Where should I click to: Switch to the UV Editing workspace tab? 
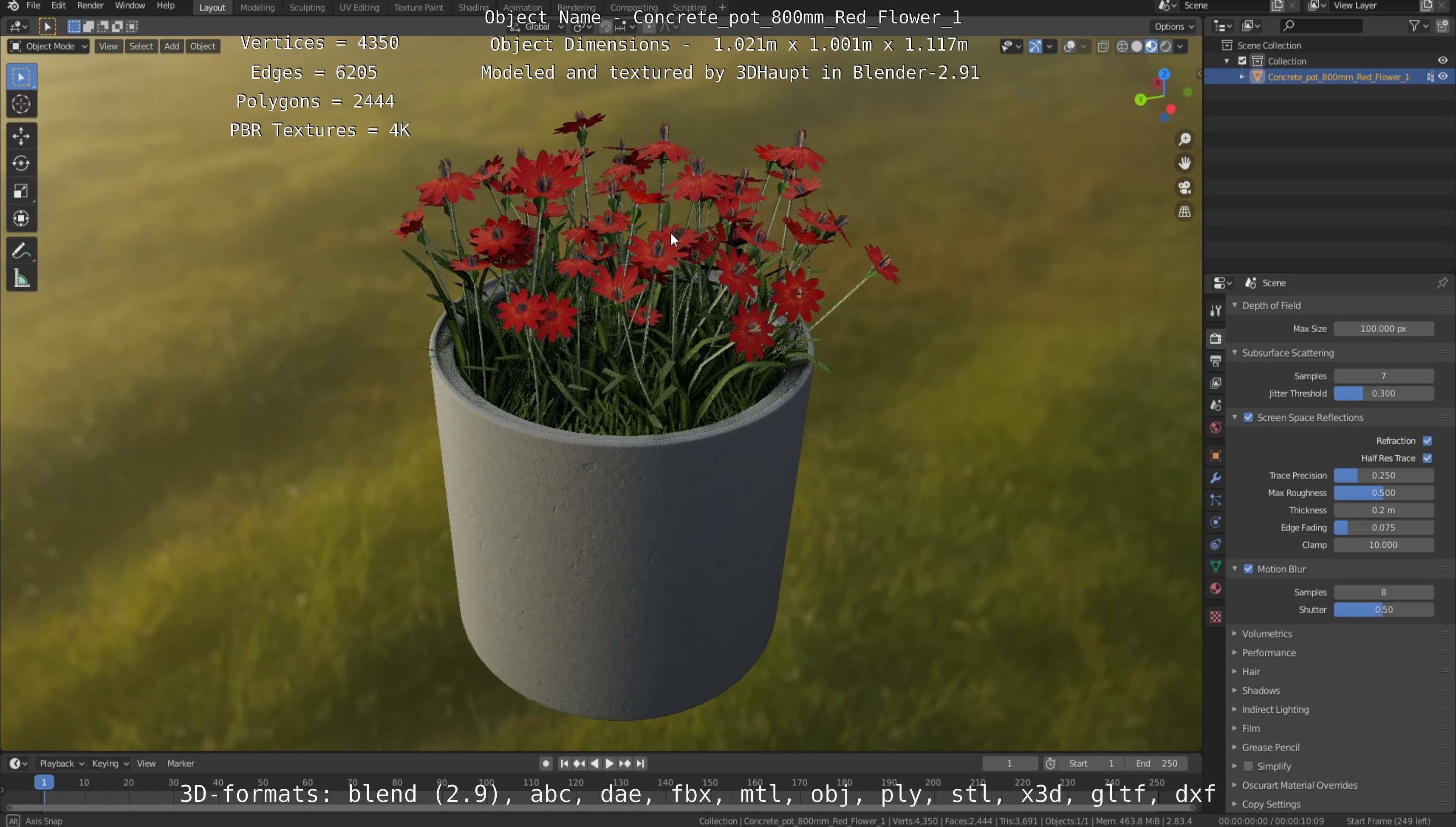pos(359,7)
